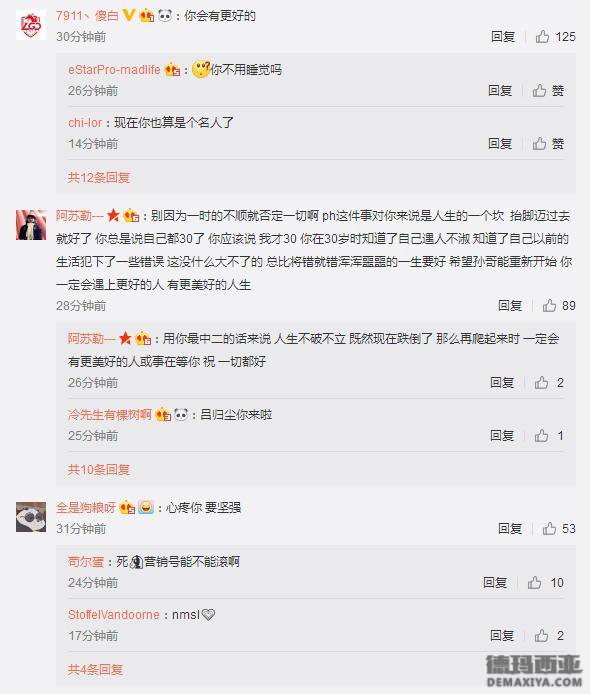Expand the 共4条回复 reply thread
This screenshot has height=694, width=590.
[95, 670]
